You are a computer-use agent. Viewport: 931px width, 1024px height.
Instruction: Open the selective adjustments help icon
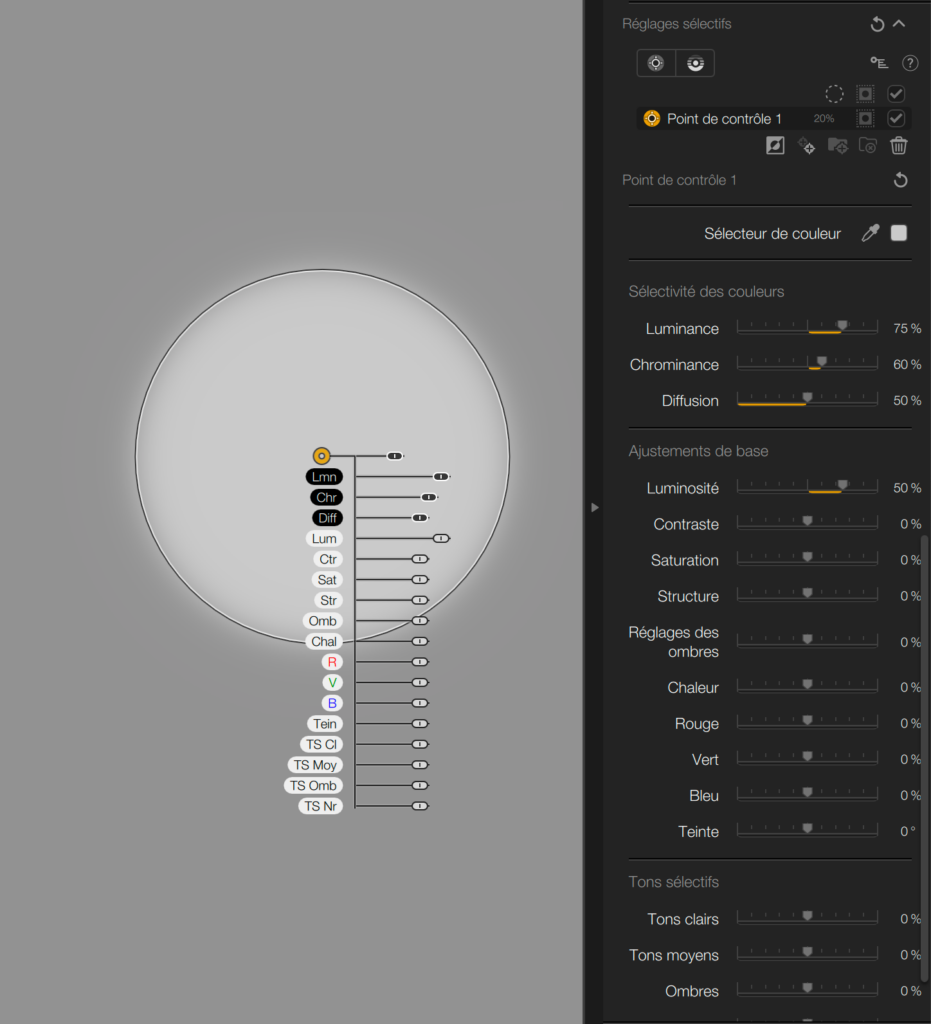(910, 63)
